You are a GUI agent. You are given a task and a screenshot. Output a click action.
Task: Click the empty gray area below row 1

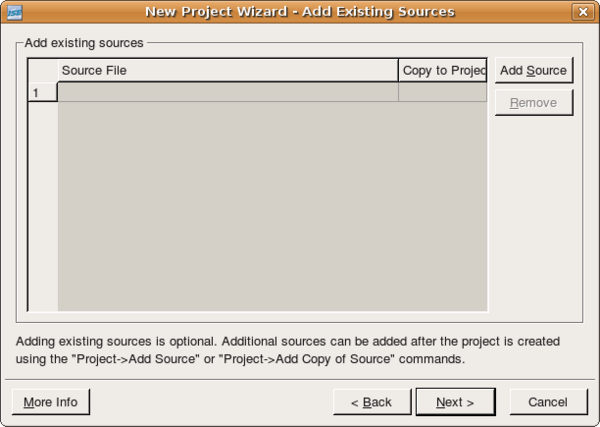(x=272, y=207)
